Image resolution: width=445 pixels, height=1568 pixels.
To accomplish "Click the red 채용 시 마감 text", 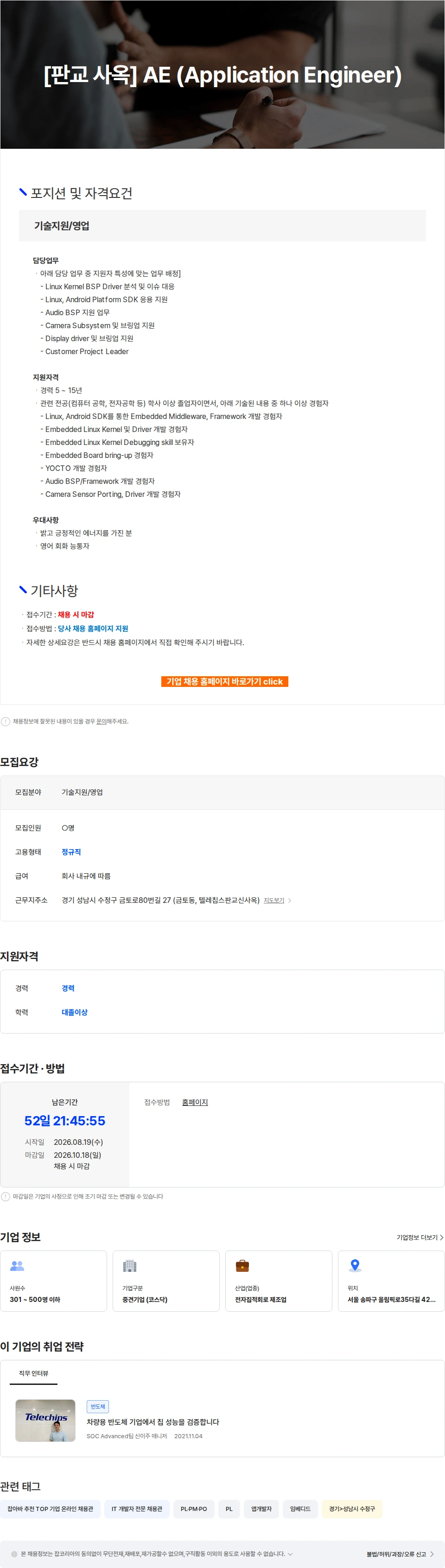I will pos(76,615).
